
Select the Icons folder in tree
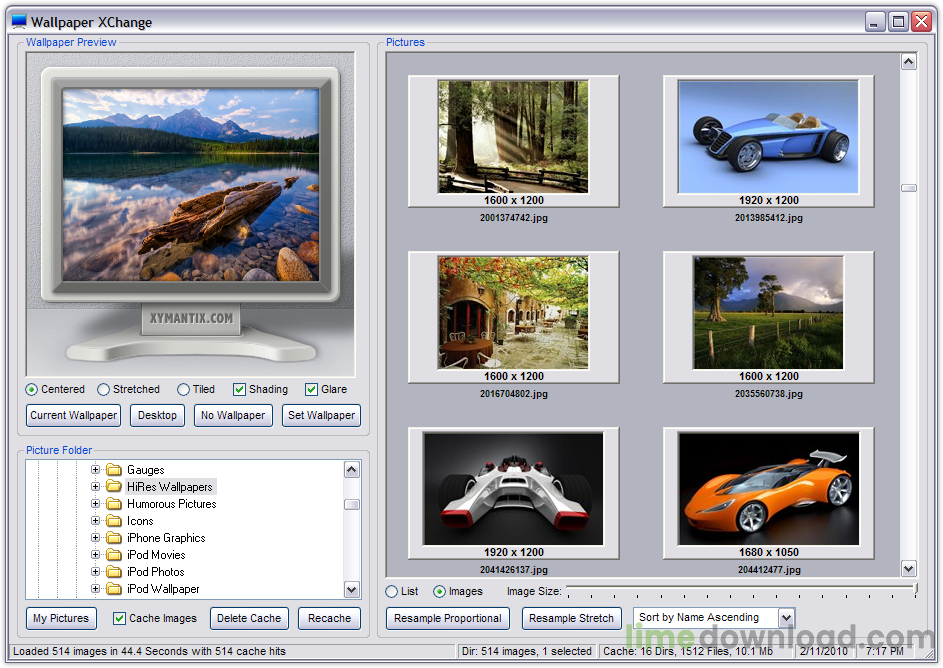tap(140, 521)
